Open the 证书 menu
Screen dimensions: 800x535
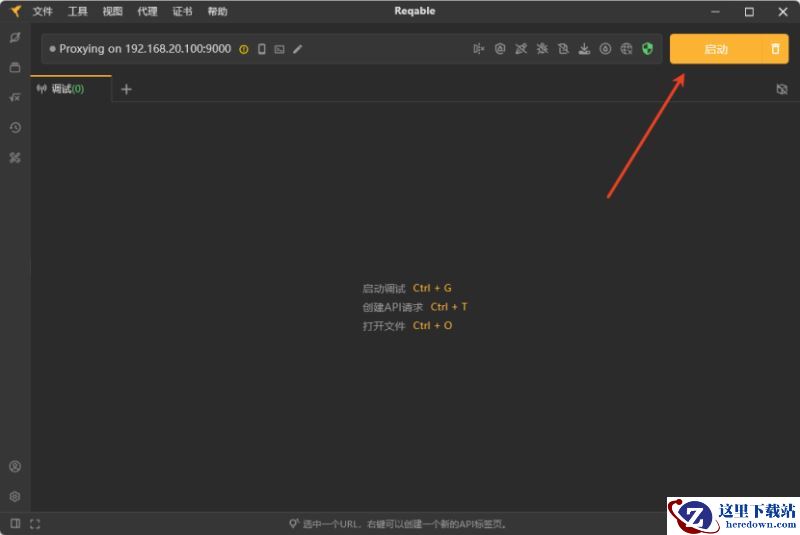coord(182,12)
